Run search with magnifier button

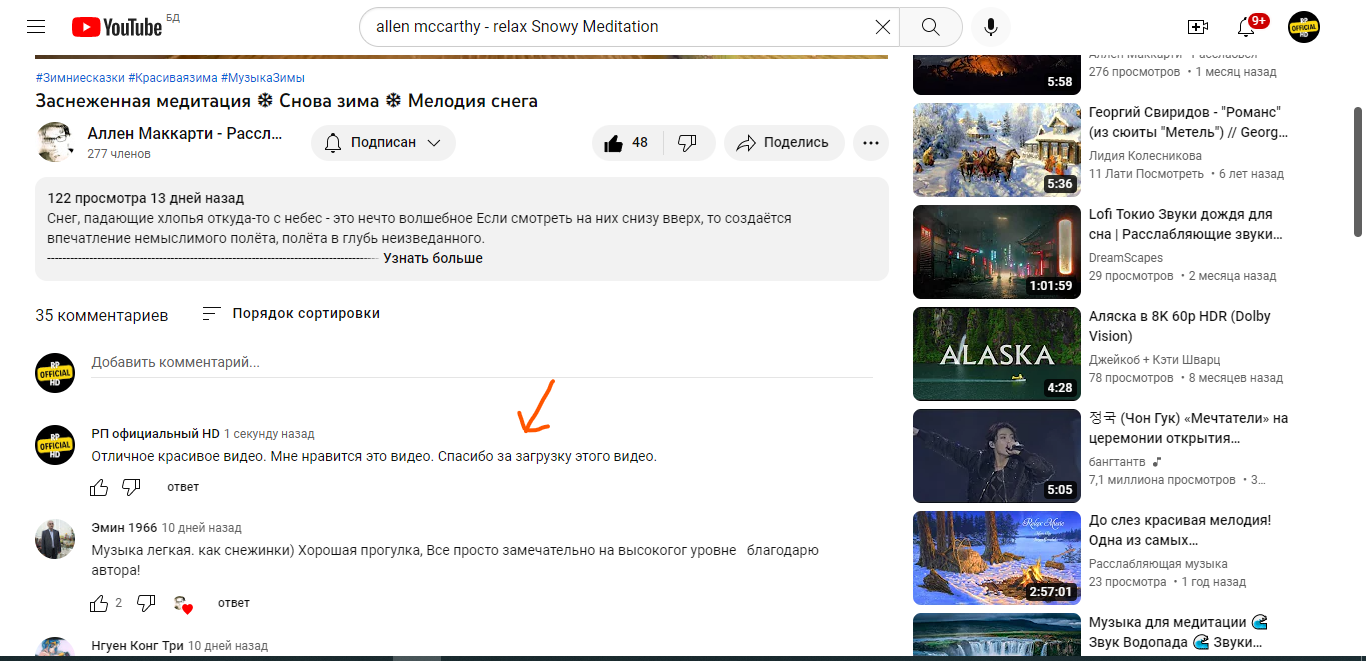click(931, 27)
